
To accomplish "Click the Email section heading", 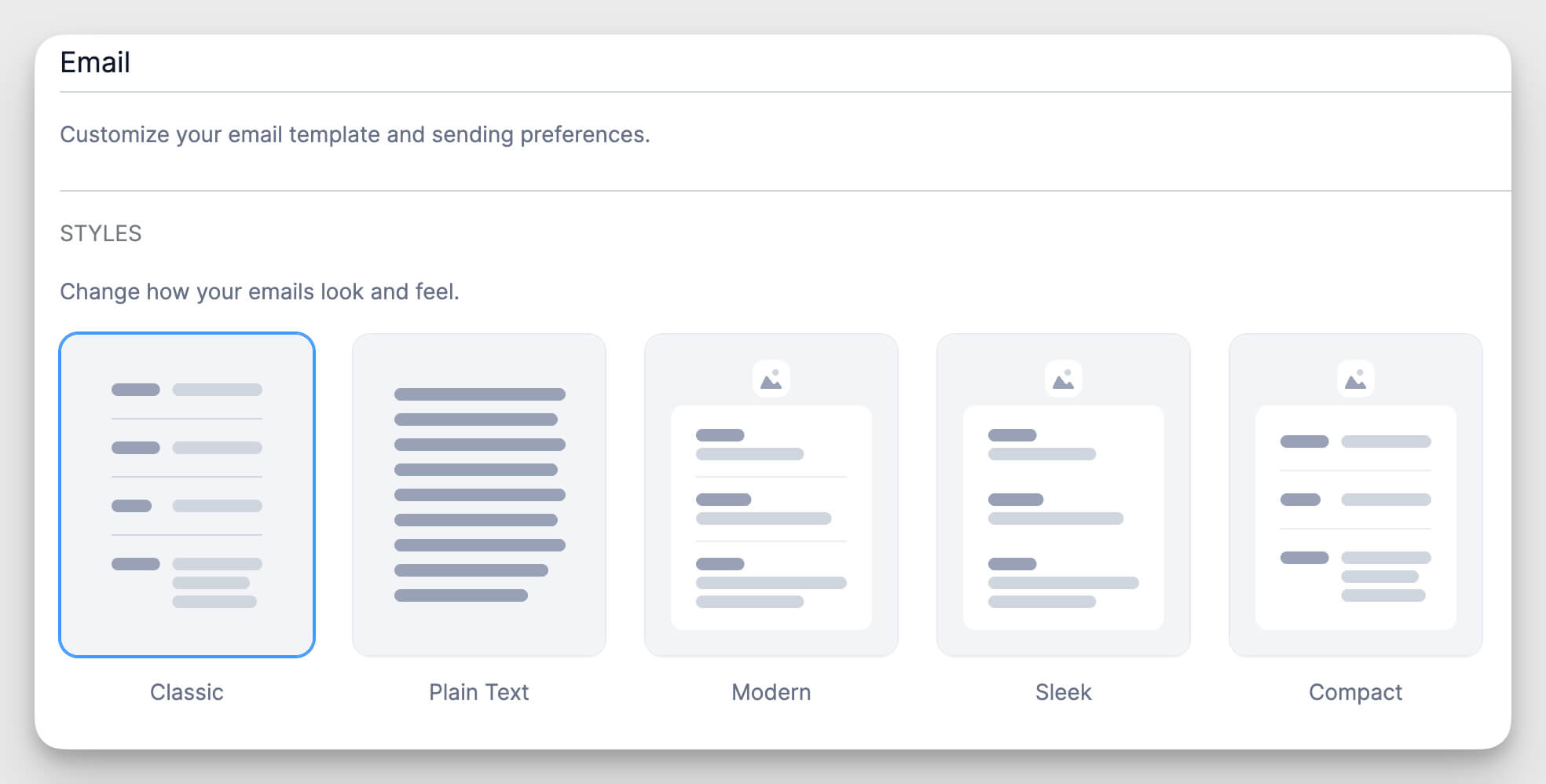I will 96,62.
